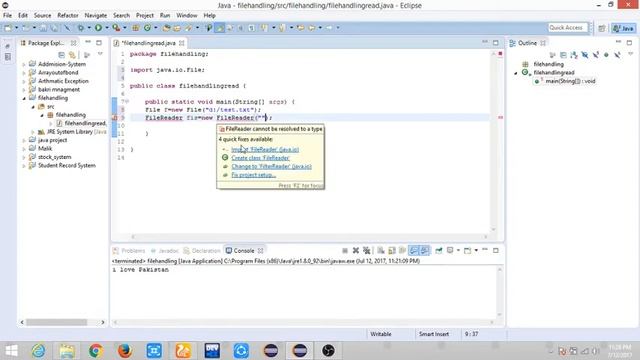
Task: Open dropdown arrow beside Run button
Action: point(107,28)
